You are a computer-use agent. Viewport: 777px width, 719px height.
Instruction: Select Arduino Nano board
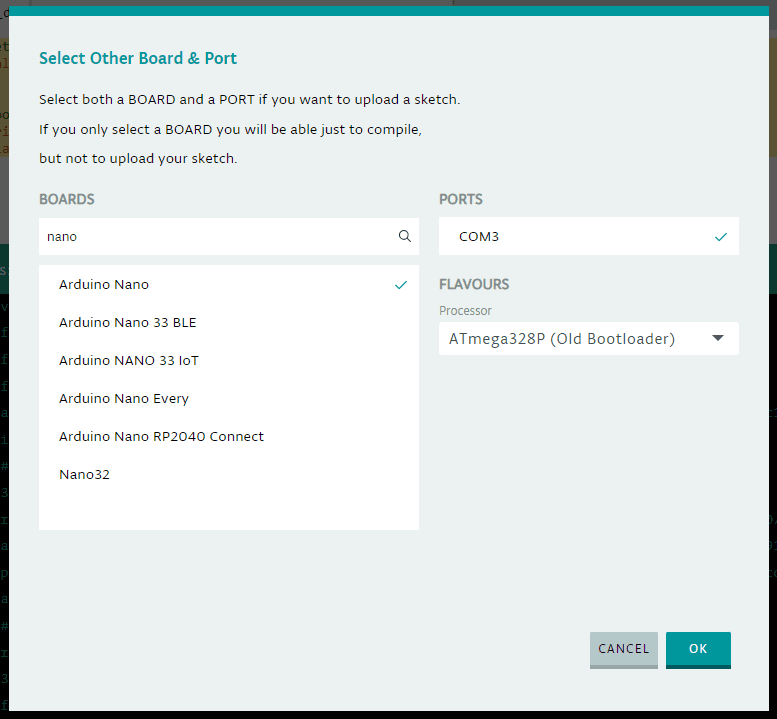[x=228, y=284]
